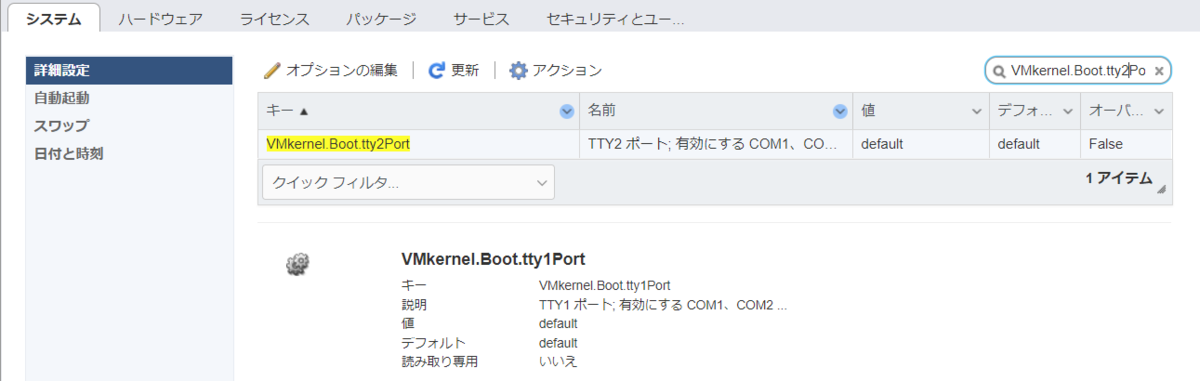Switch to the システム tab
This screenshot has width=1200, height=381.
click(54, 19)
